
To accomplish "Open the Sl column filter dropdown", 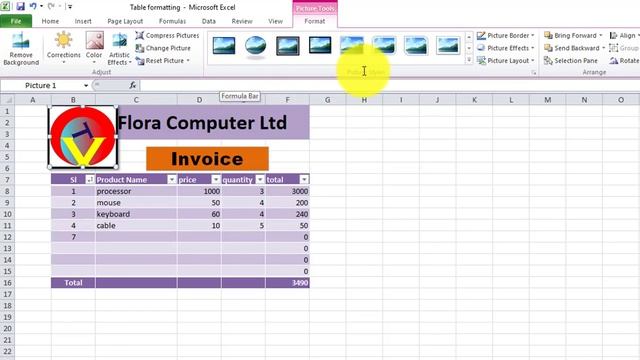I will (x=89, y=179).
